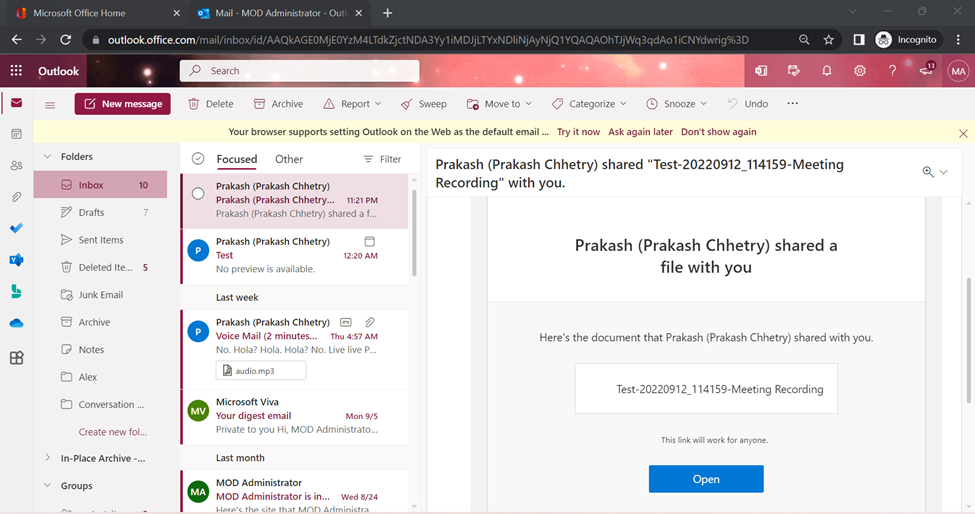Open the Office app launcher waffle
Viewport: 975px width, 514px height.
pyautogui.click(x=16, y=71)
